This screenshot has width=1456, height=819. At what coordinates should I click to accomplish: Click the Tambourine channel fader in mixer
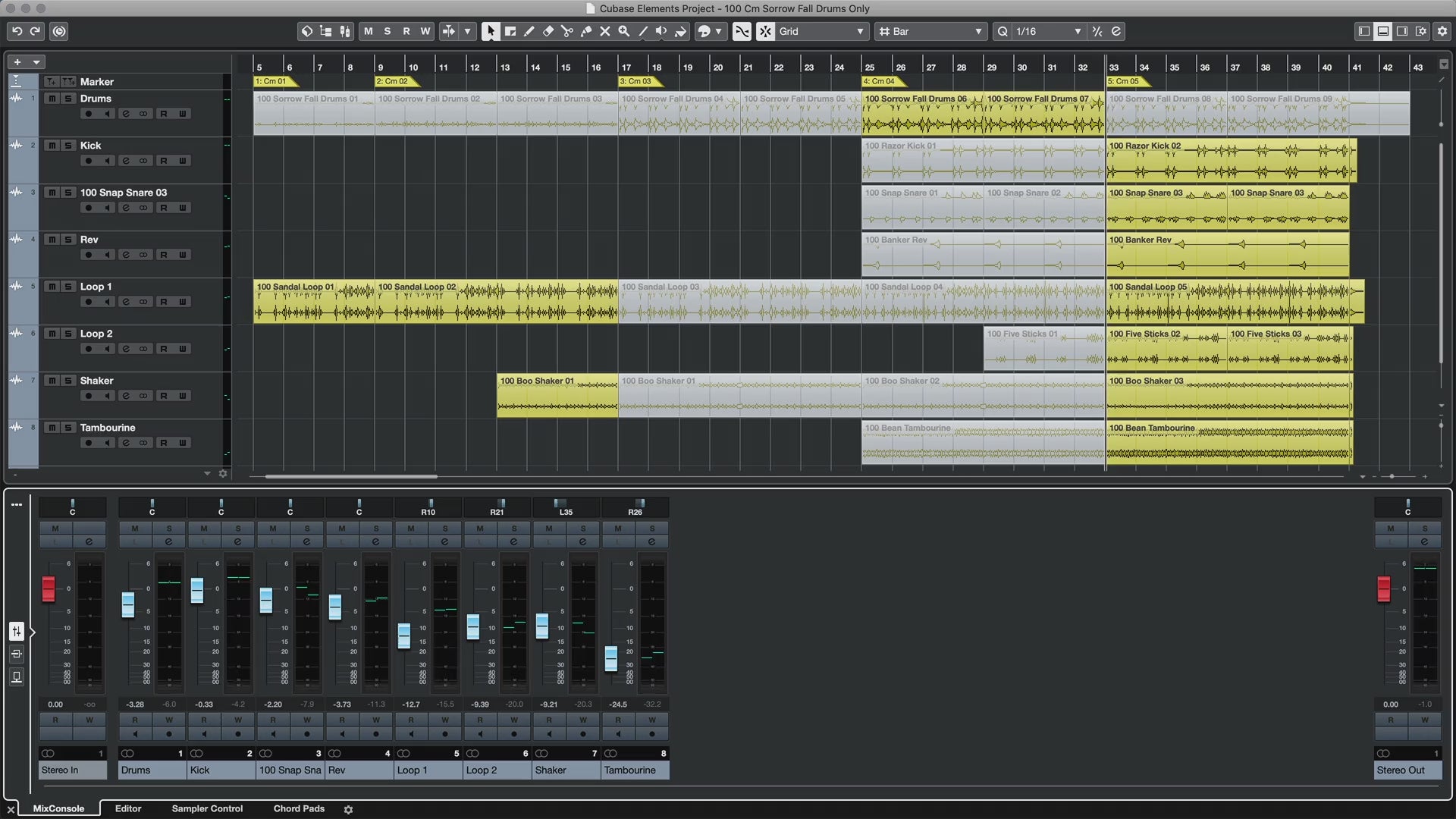611,659
